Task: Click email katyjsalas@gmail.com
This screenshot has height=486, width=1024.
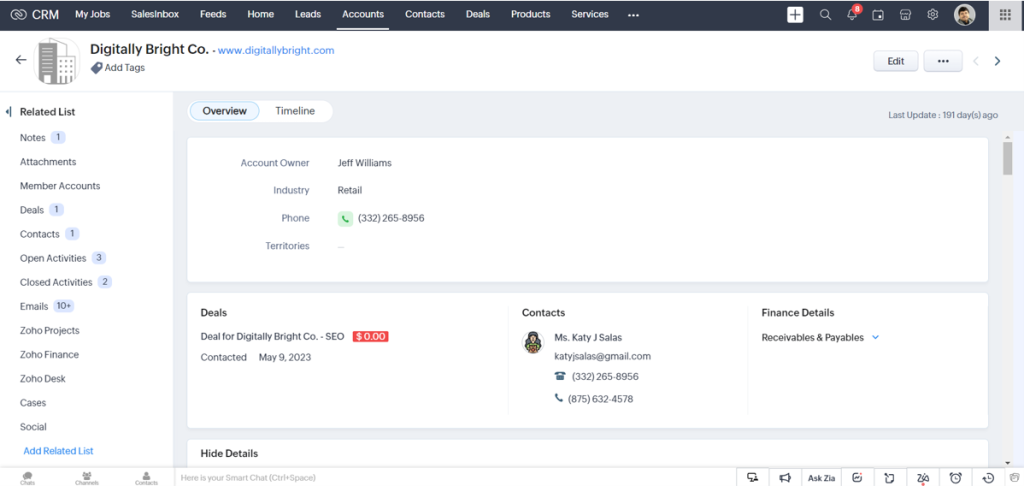Action: tap(603, 356)
